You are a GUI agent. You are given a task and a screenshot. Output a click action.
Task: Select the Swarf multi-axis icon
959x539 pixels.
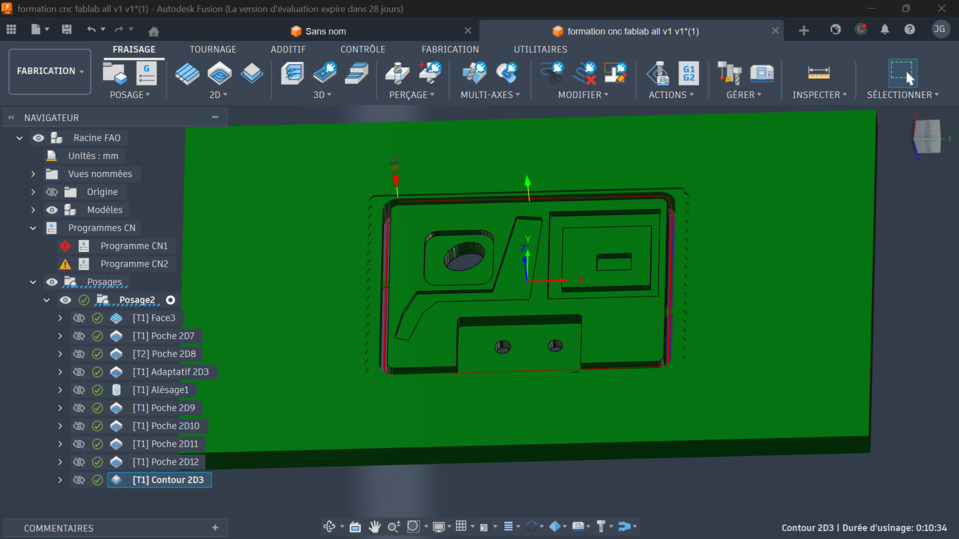(474, 73)
